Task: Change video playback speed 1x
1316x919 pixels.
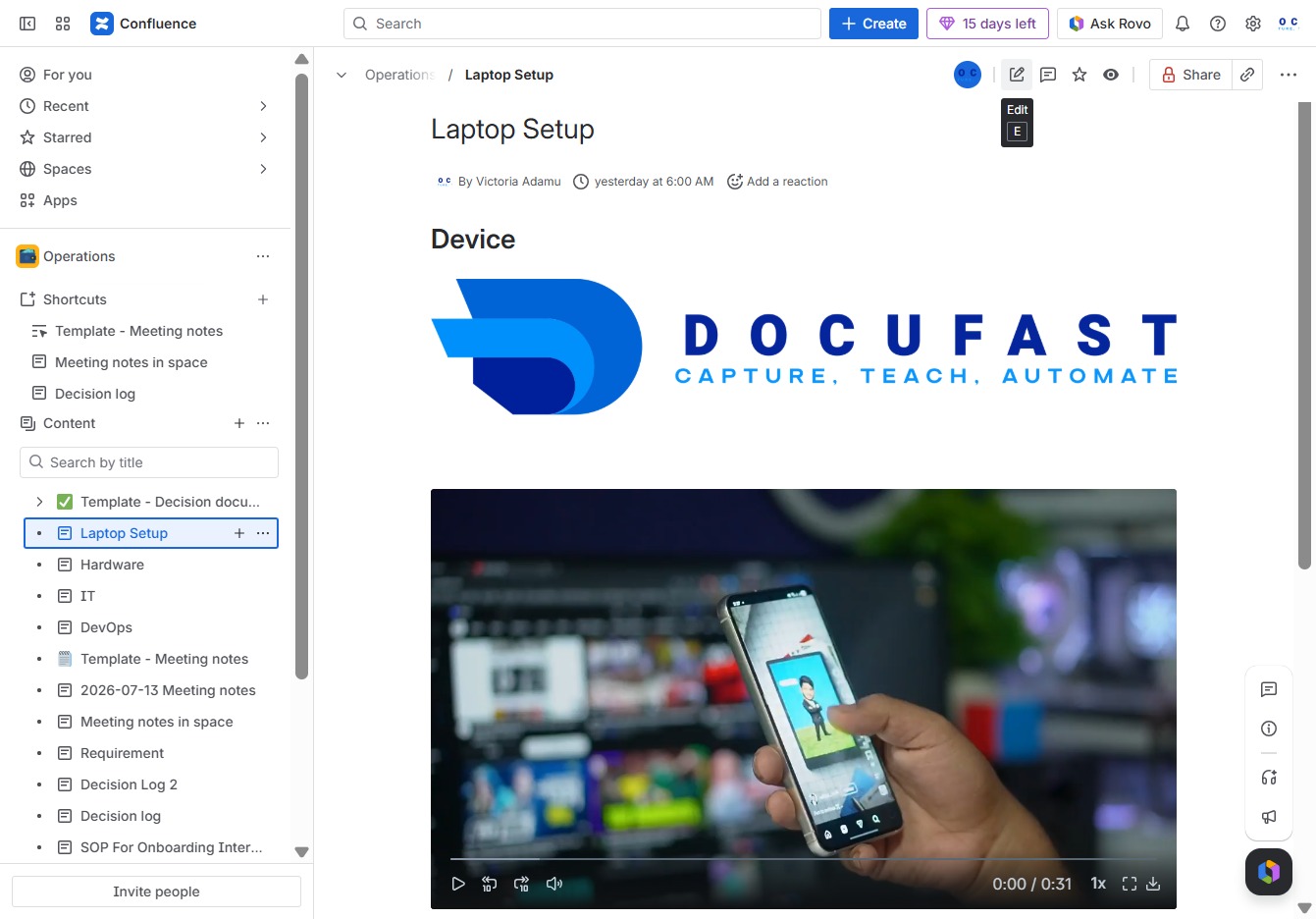Action: [x=1098, y=884]
